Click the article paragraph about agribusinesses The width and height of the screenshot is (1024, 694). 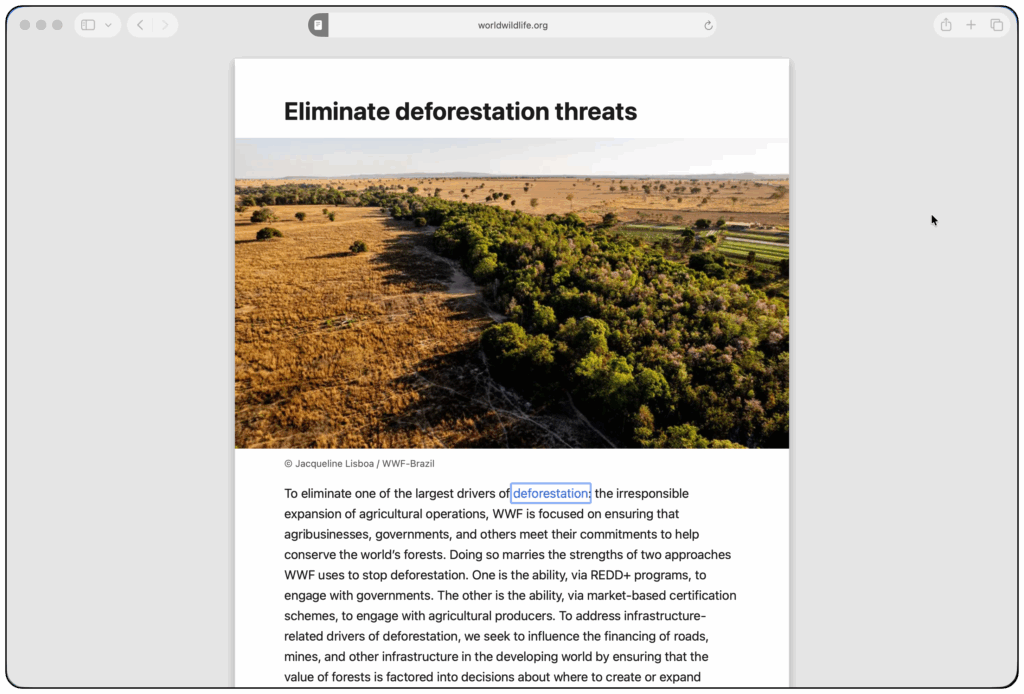(510, 585)
